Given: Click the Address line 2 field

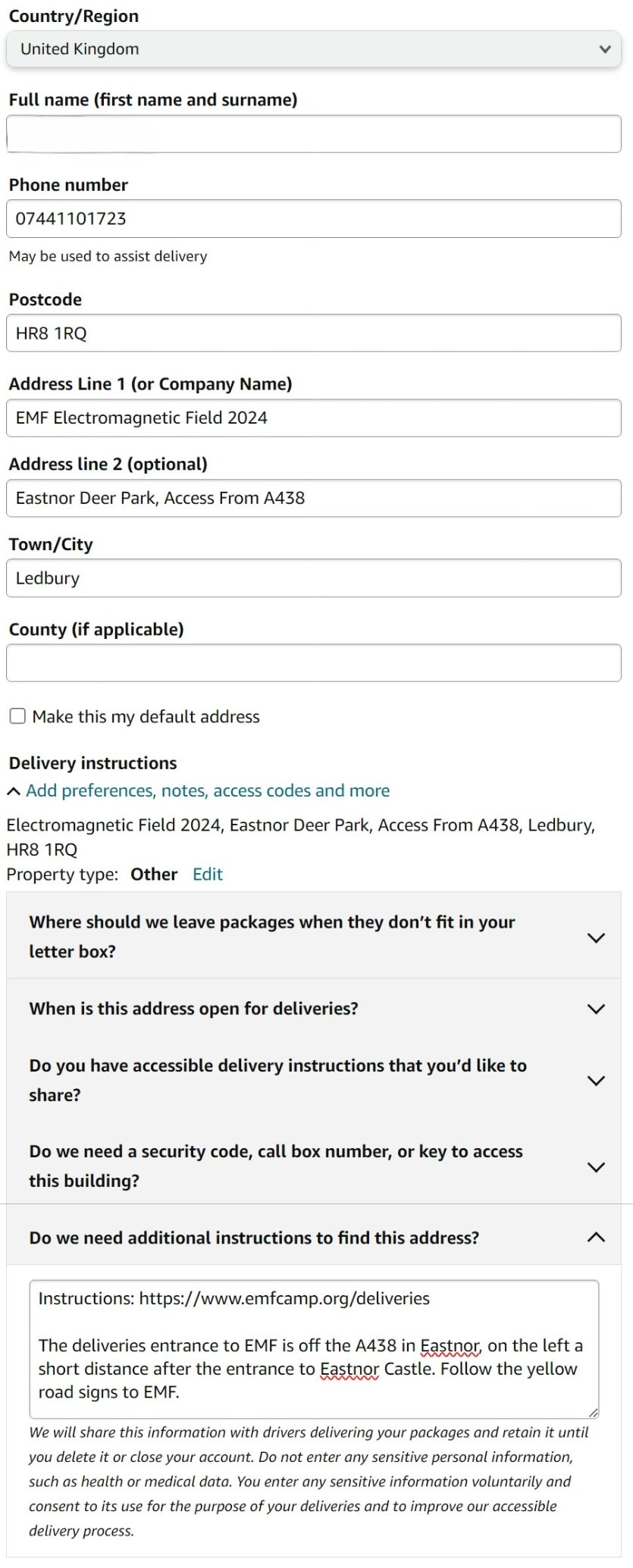Looking at the screenshot, I should (314, 499).
